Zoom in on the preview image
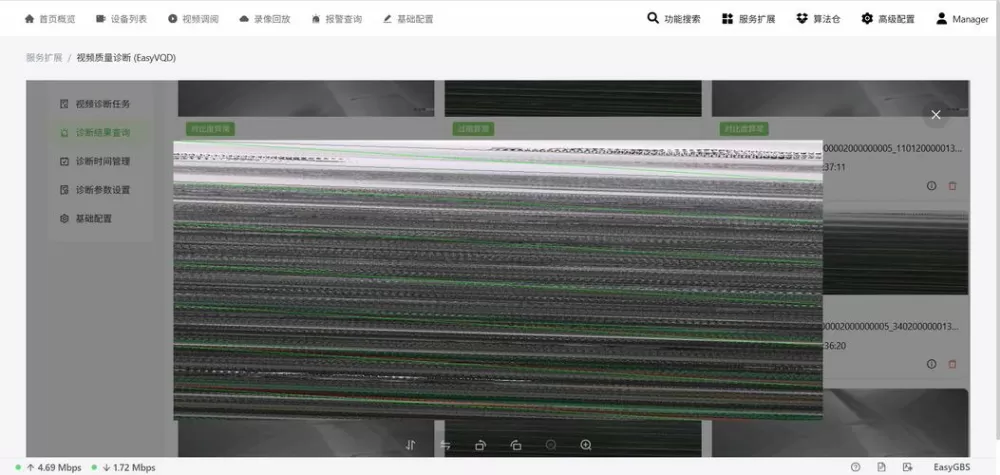 coord(585,445)
